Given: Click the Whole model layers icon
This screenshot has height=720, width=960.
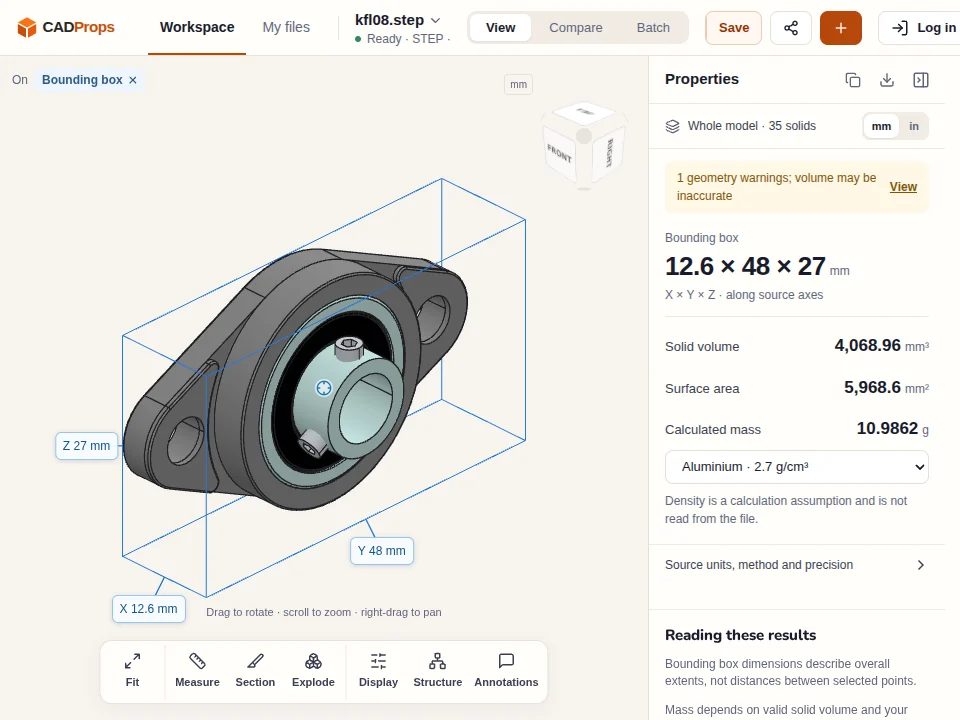Looking at the screenshot, I should click(672, 126).
